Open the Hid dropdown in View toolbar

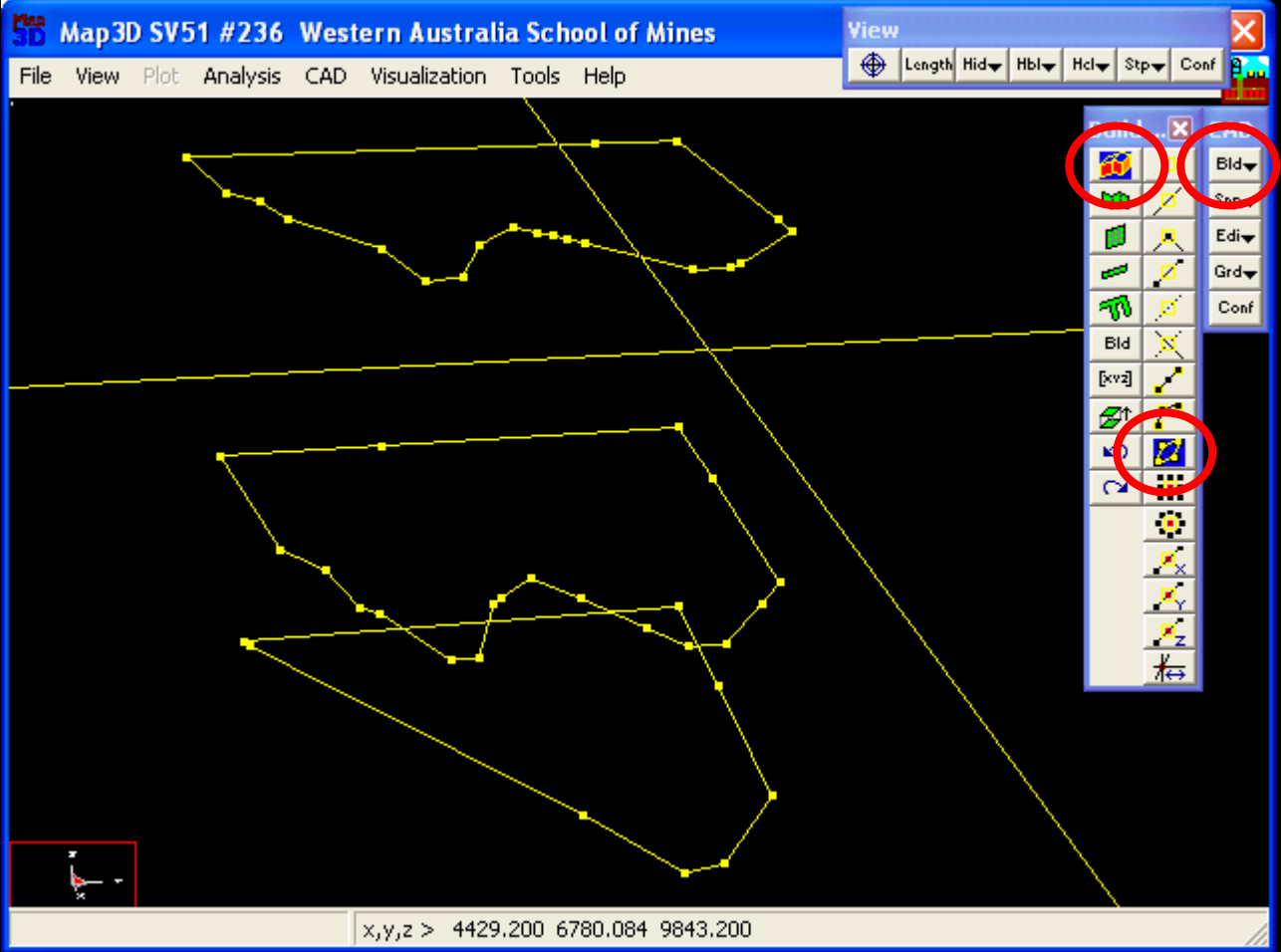981,65
